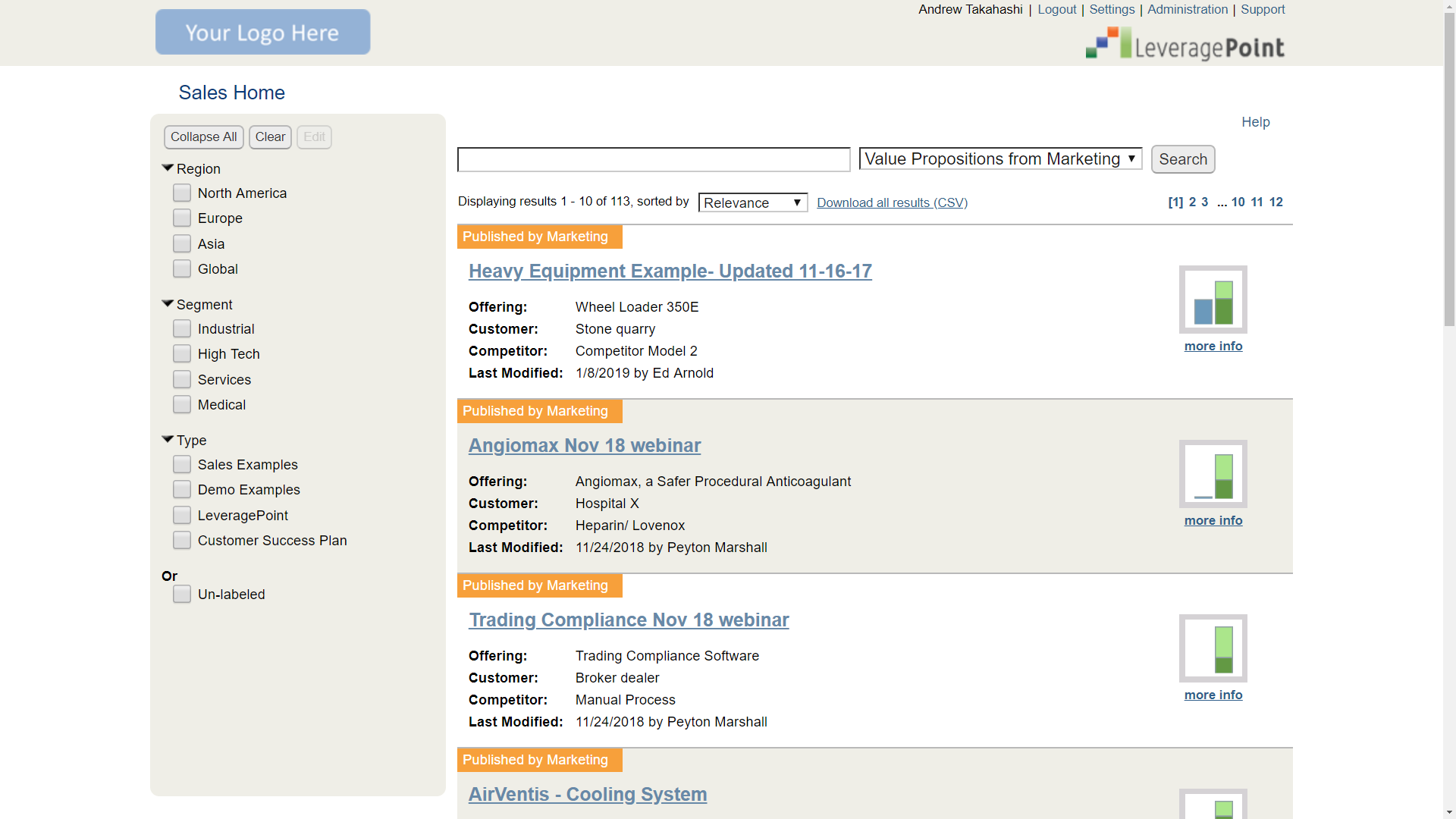Check the Customer Success Plan filter
Screen dimensions: 1456x819
click(182, 540)
